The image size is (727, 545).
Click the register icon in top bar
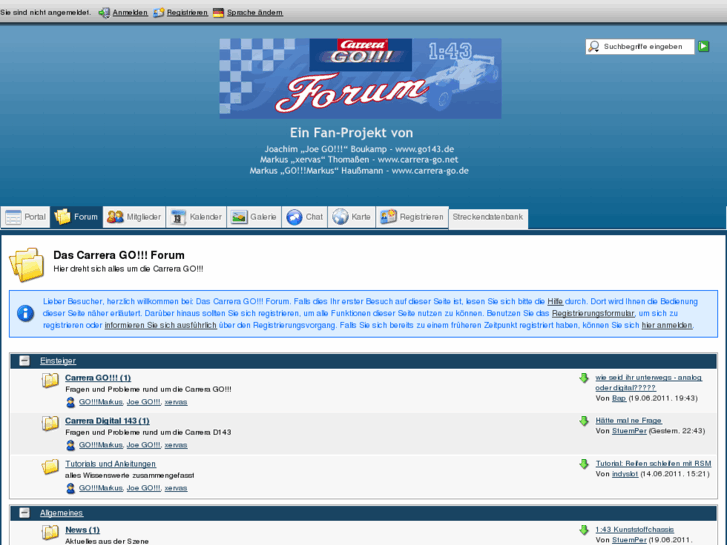159,13
